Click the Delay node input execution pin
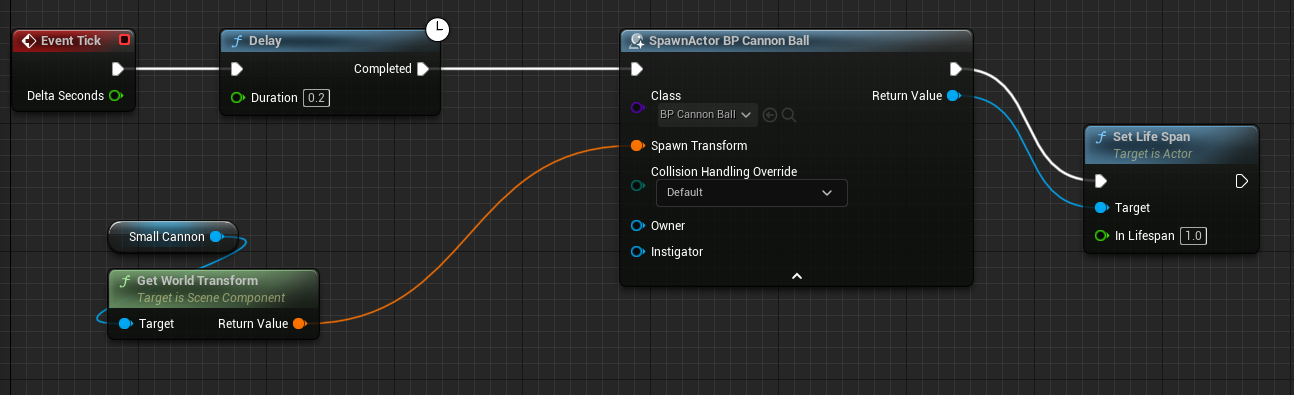 tap(237, 69)
